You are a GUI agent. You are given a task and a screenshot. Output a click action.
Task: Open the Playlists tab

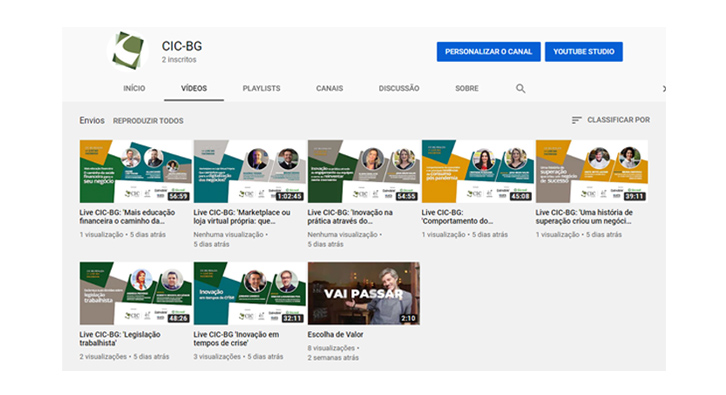pyautogui.click(x=262, y=88)
